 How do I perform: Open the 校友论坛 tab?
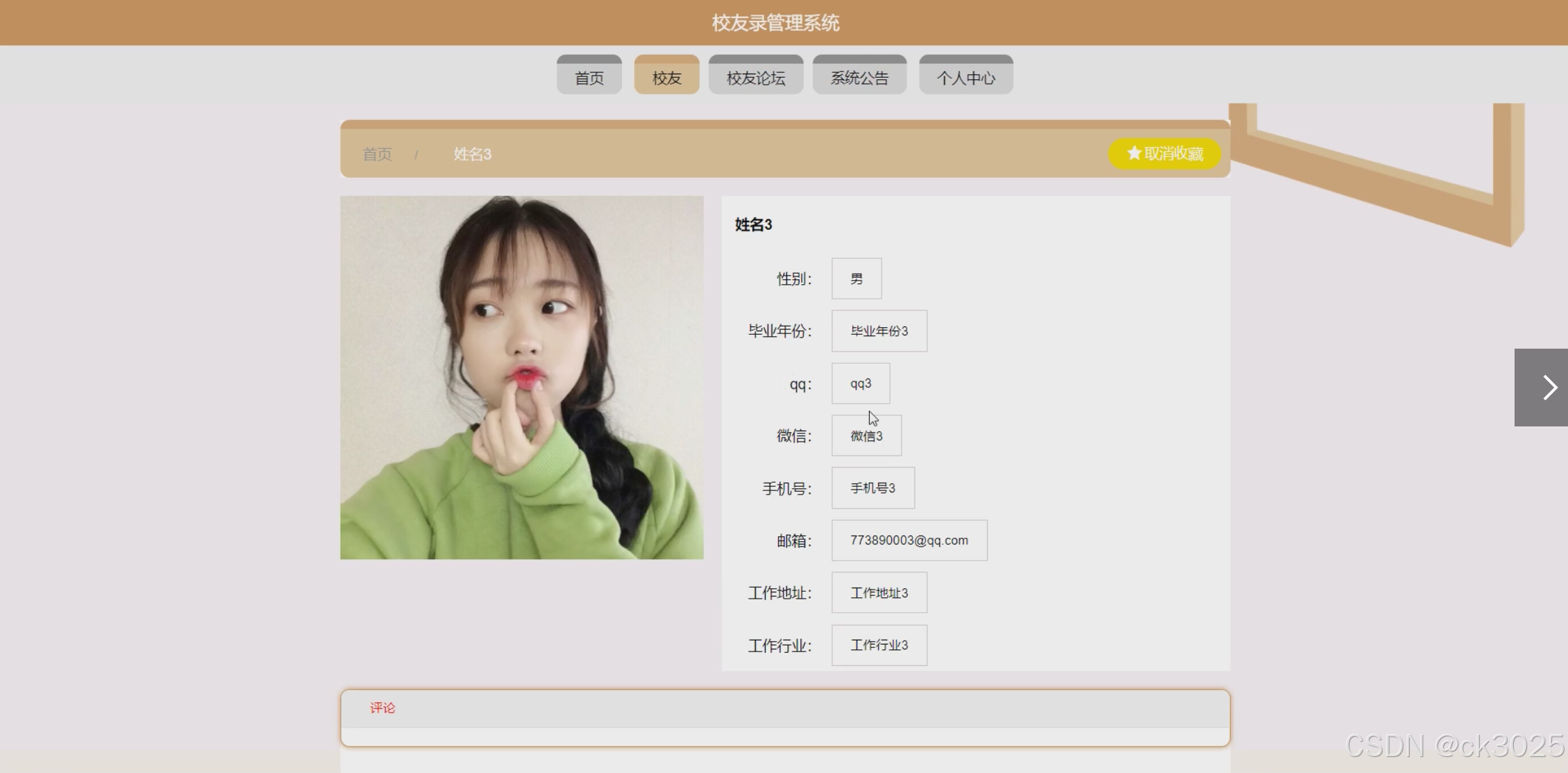[756, 74]
